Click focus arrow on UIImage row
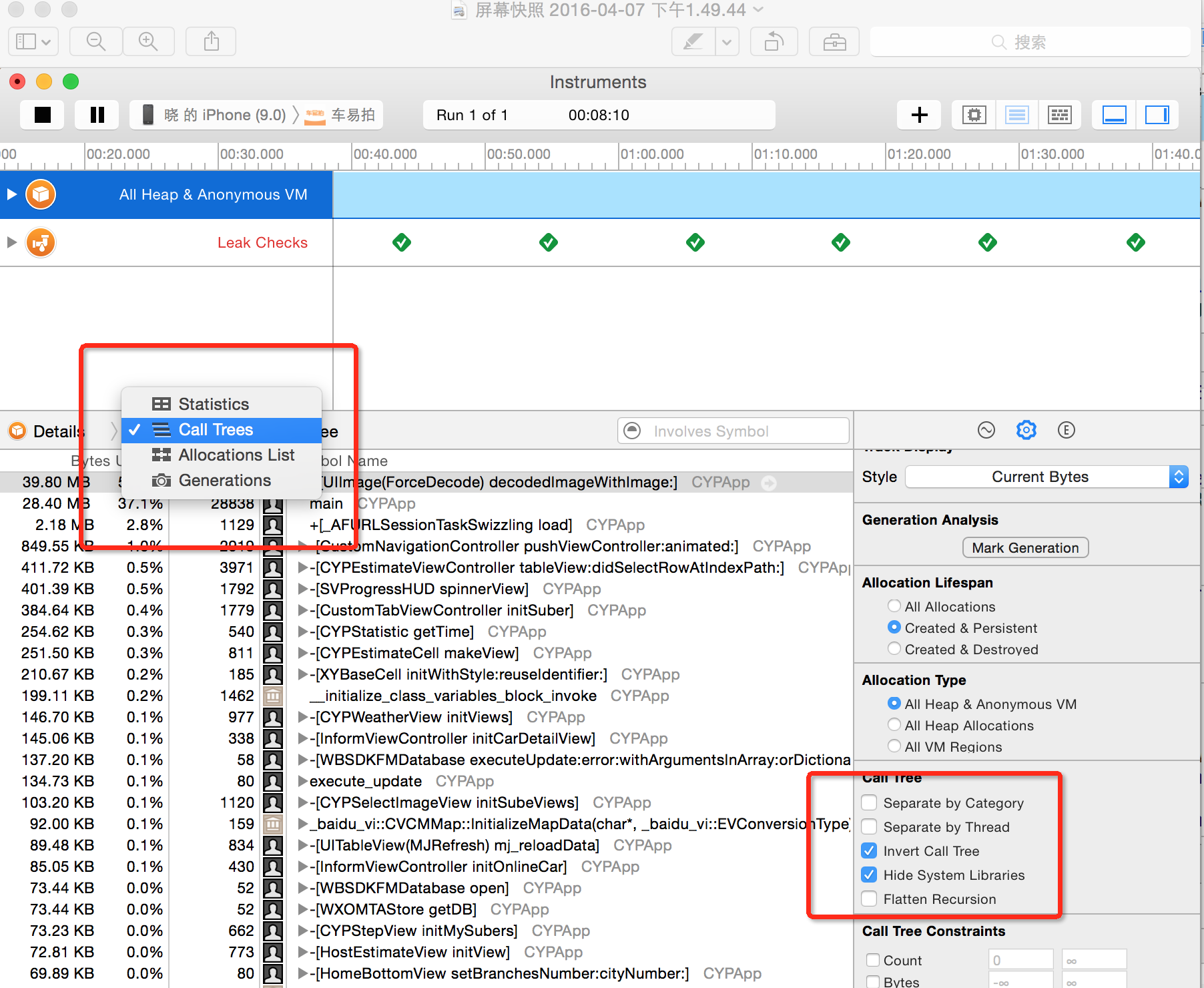Image resolution: width=1204 pixels, height=988 pixels. (769, 483)
